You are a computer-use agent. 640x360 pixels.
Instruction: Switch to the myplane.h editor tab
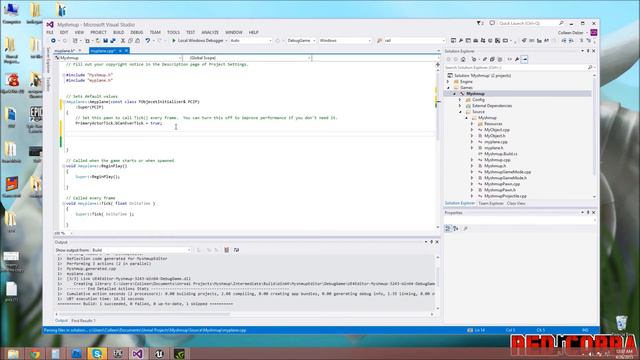[65, 51]
